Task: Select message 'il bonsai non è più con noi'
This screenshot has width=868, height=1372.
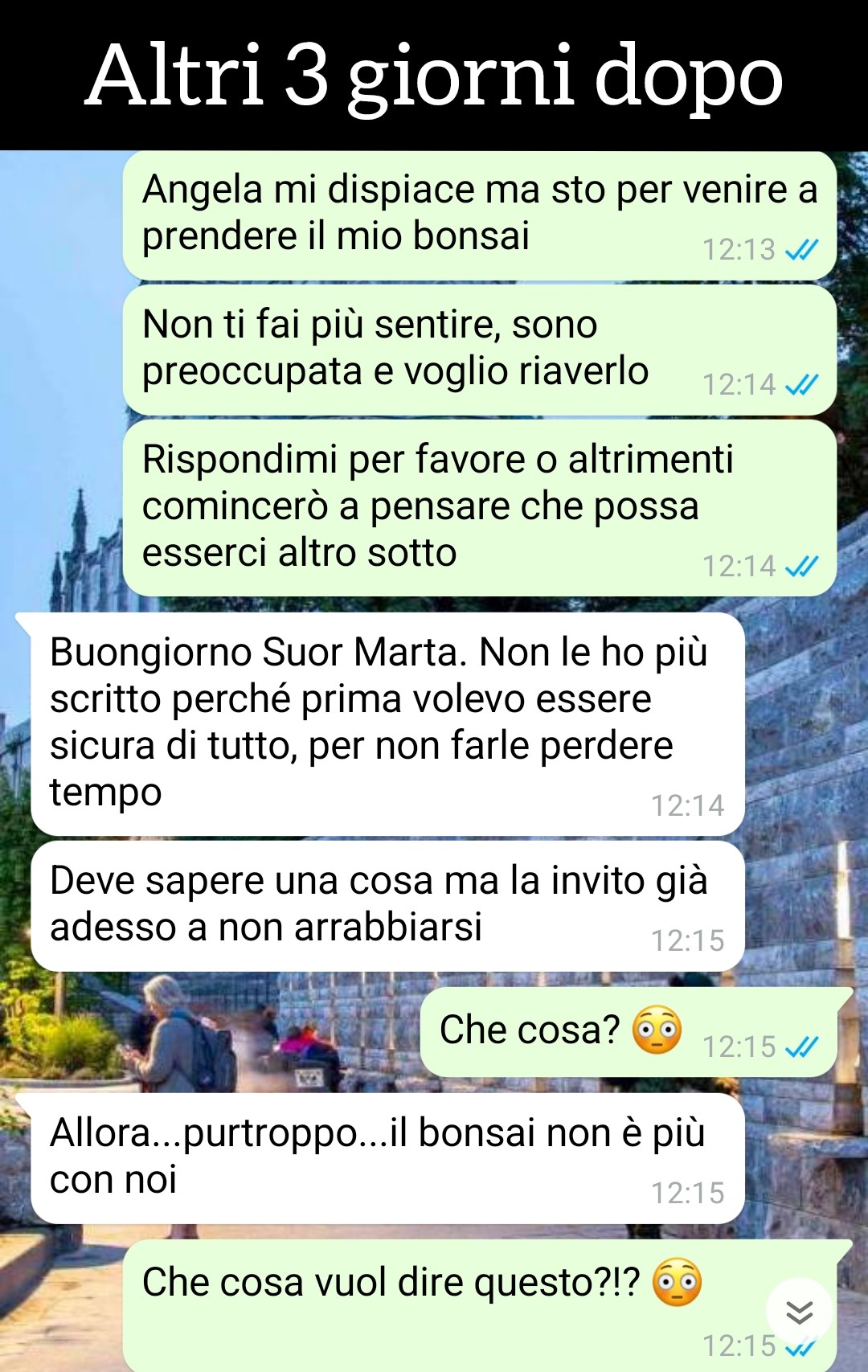Action: 387,1158
